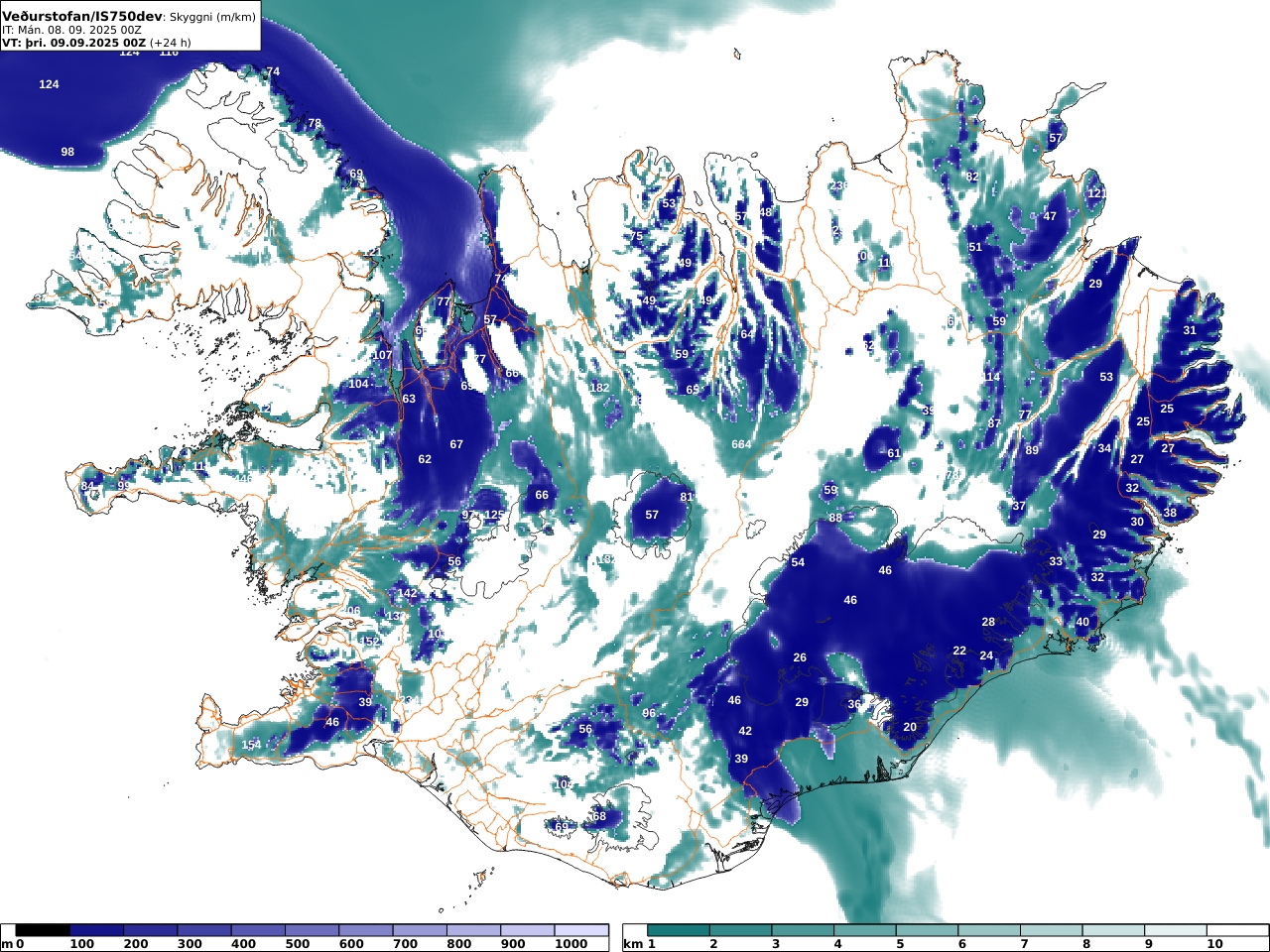The width and height of the screenshot is (1270, 952).
Task: Click the visibility value '47' on the map
Action: pyautogui.click(x=1050, y=216)
